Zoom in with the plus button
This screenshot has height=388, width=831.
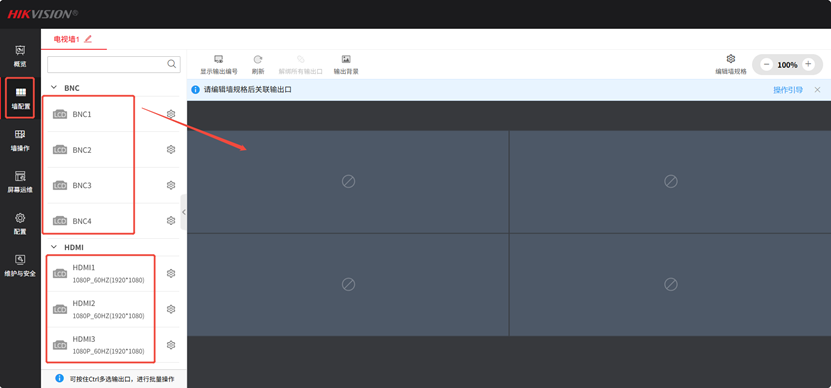click(808, 64)
